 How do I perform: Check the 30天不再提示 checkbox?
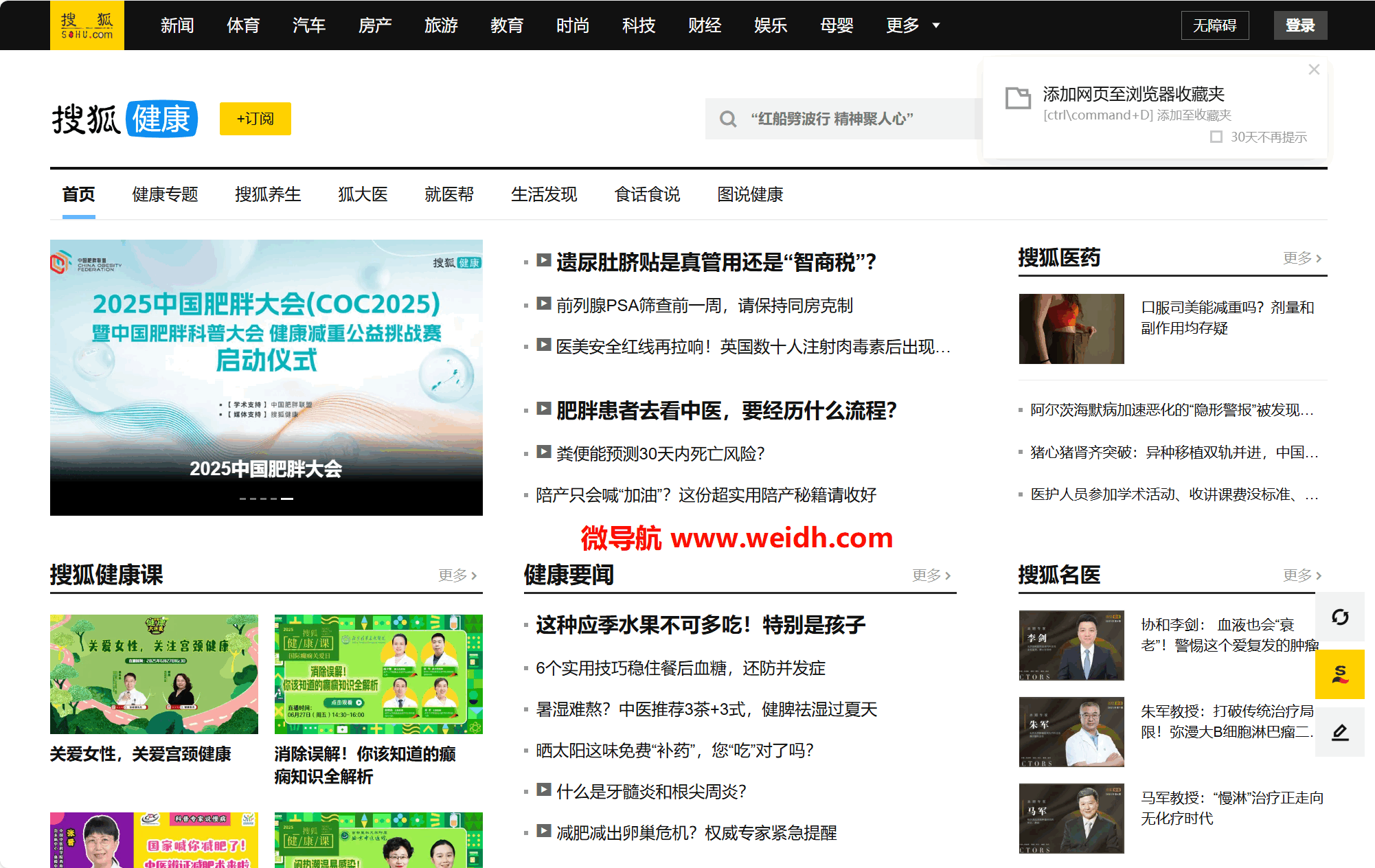pyautogui.click(x=1216, y=137)
